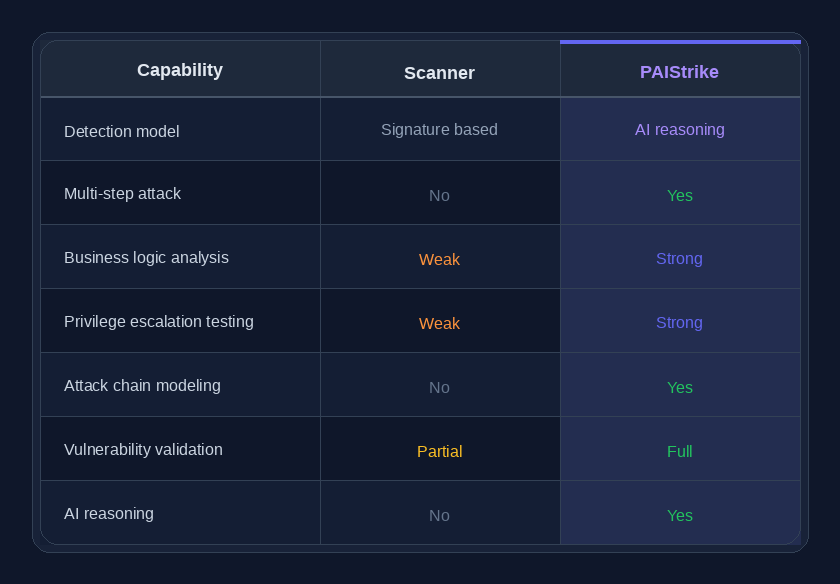Click the AI reasoning label in the last row
This screenshot has height=584, width=840.
tap(109, 513)
